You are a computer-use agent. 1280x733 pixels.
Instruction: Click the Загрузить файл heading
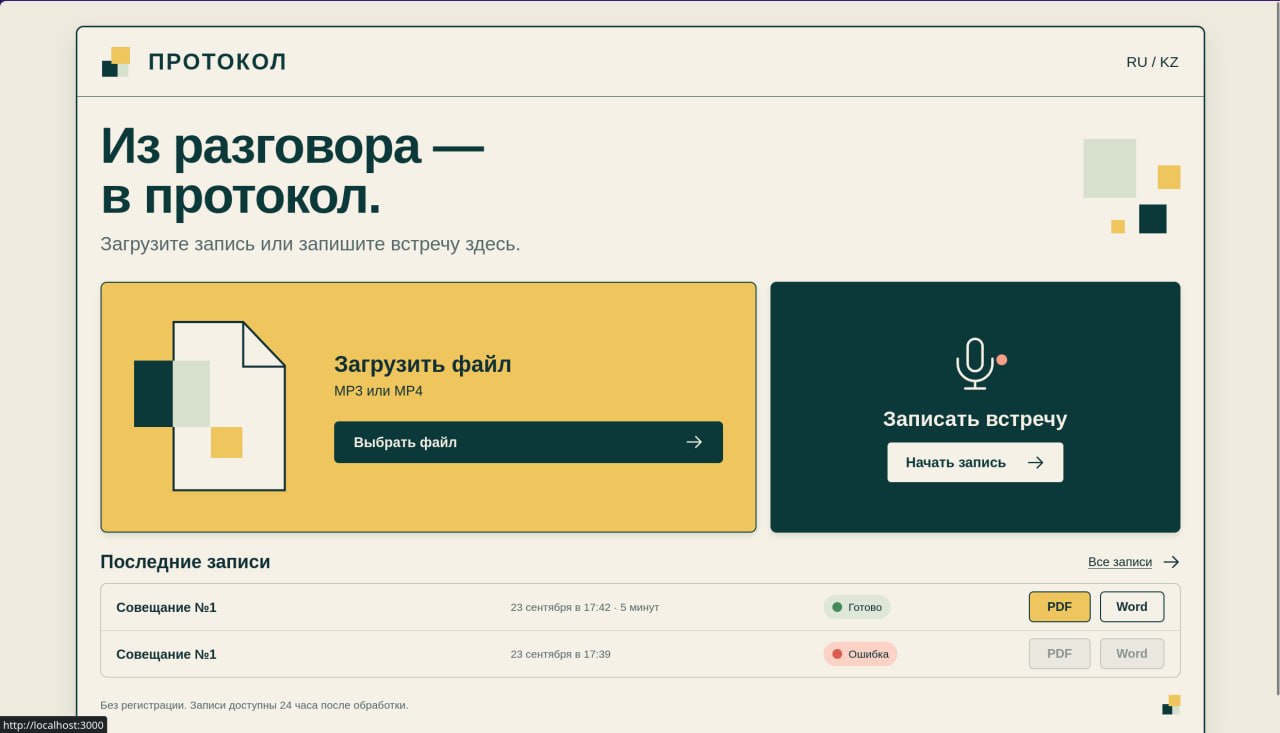click(x=423, y=364)
